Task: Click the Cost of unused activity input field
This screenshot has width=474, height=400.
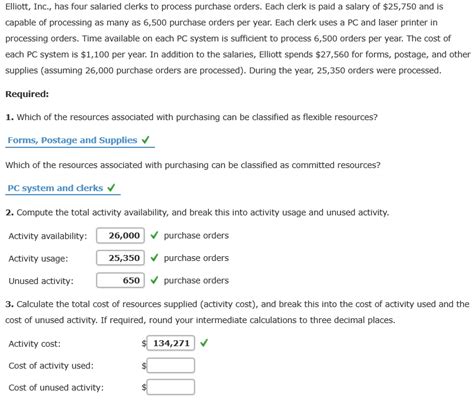Action: (x=171, y=387)
